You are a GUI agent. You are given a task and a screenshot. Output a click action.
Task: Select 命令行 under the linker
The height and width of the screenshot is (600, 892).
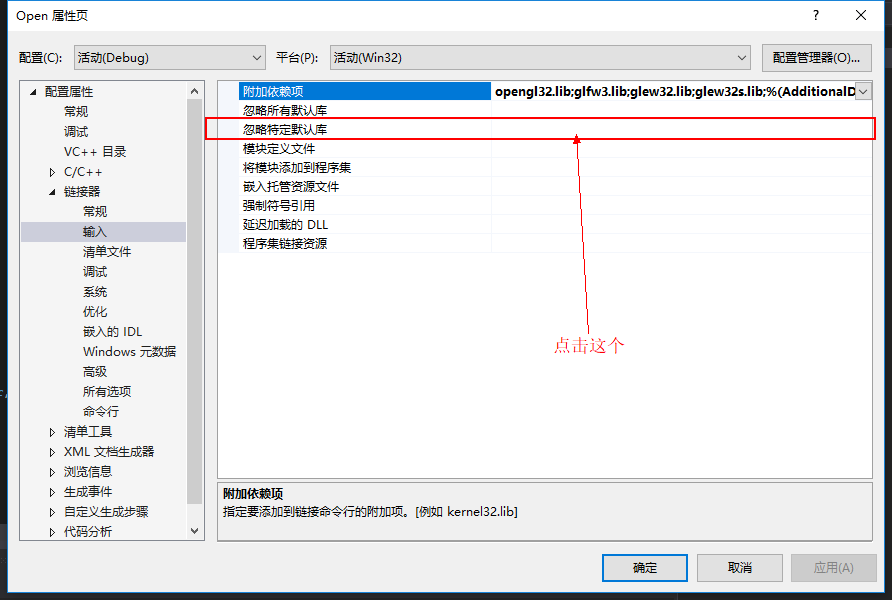101,411
